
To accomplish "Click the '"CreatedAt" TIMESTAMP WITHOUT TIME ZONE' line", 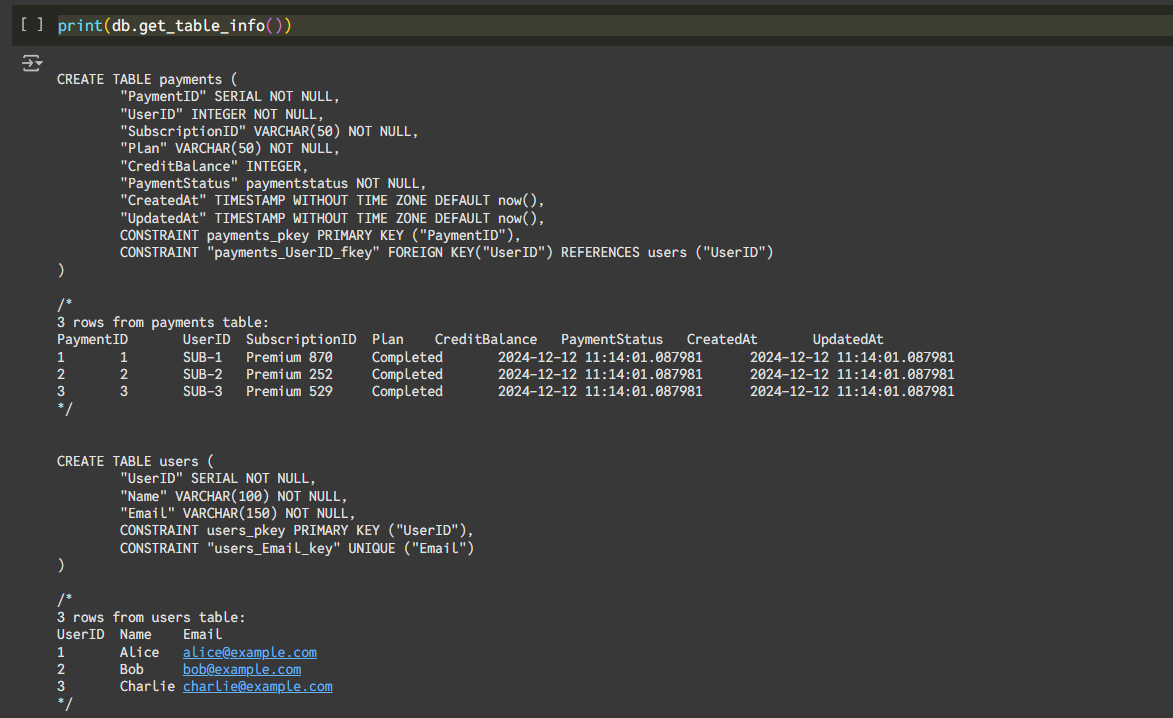I will [x=332, y=200].
